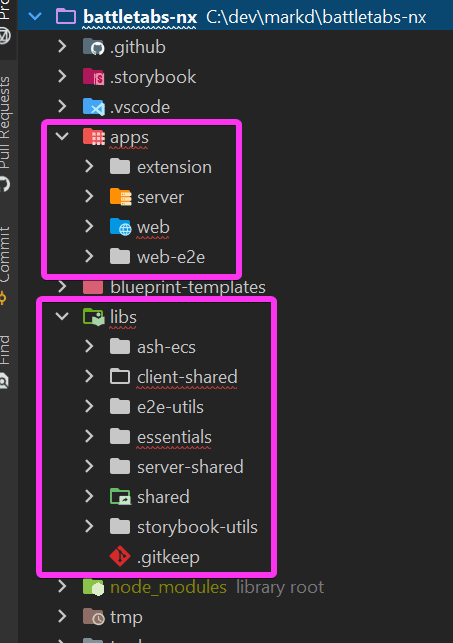
Task: Select the .gitkeep file git icon
Action: pyautogui.click(x=120, y=556)
